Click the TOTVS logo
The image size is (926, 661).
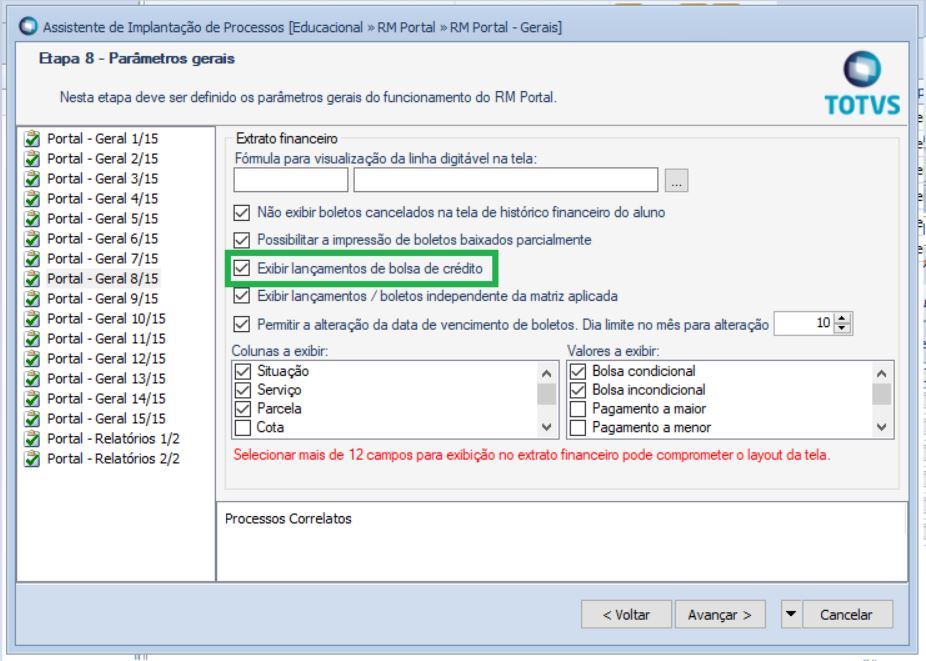click(862, 83)
